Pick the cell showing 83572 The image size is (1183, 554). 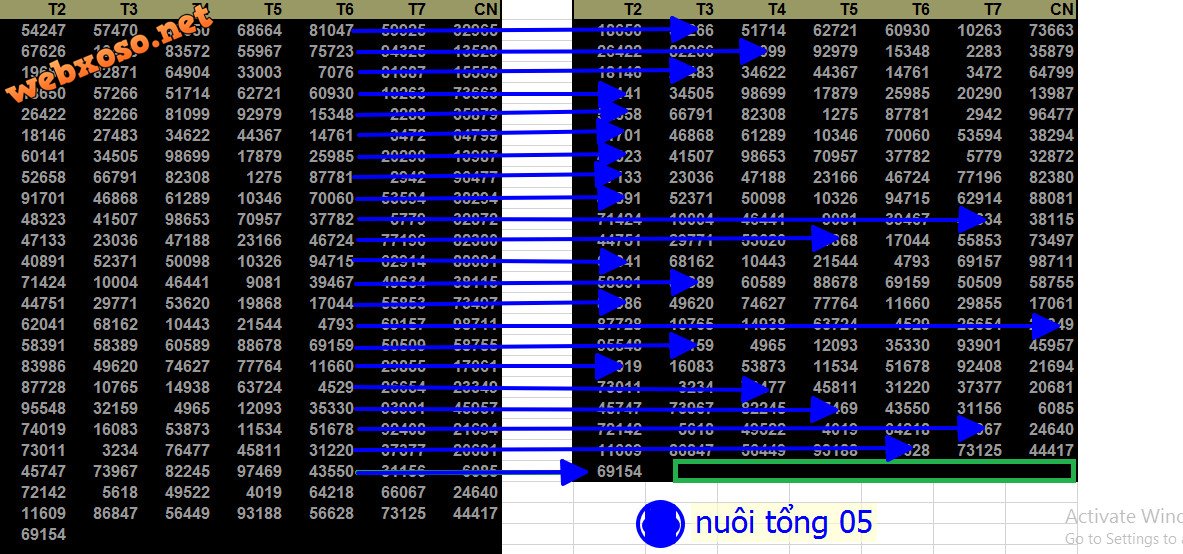187,52
